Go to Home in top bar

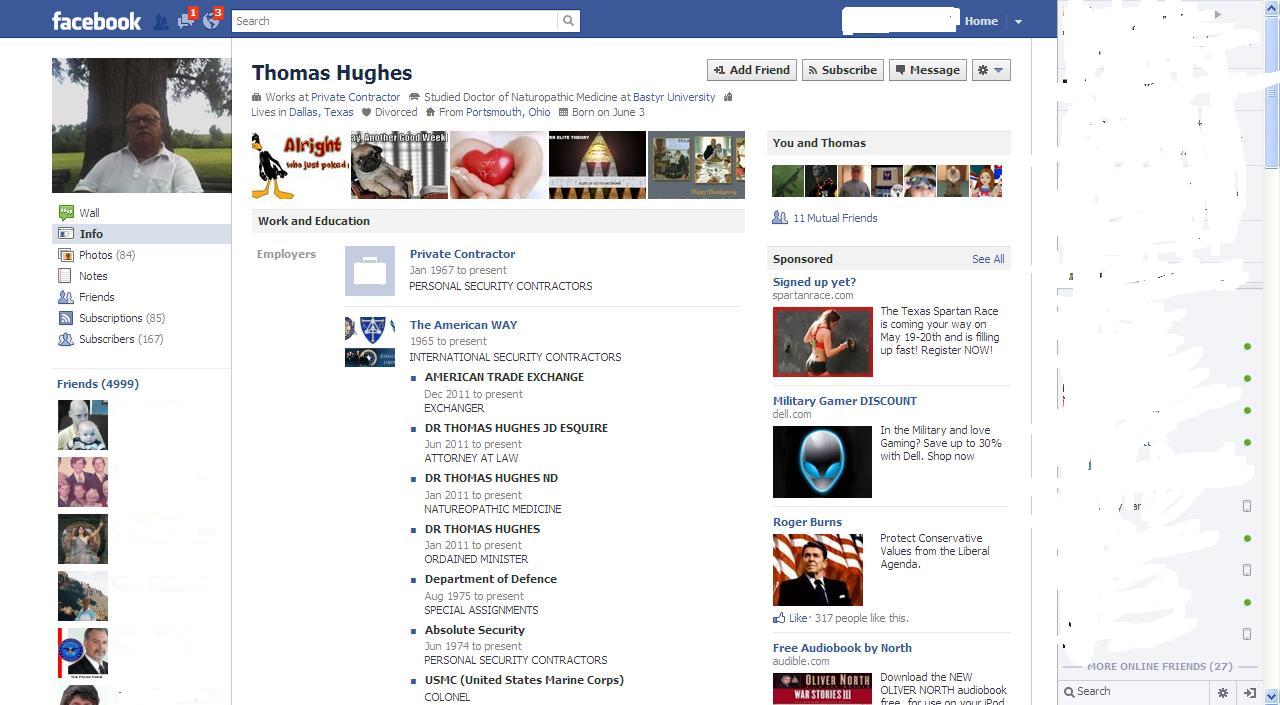click(x=981, y=21)
